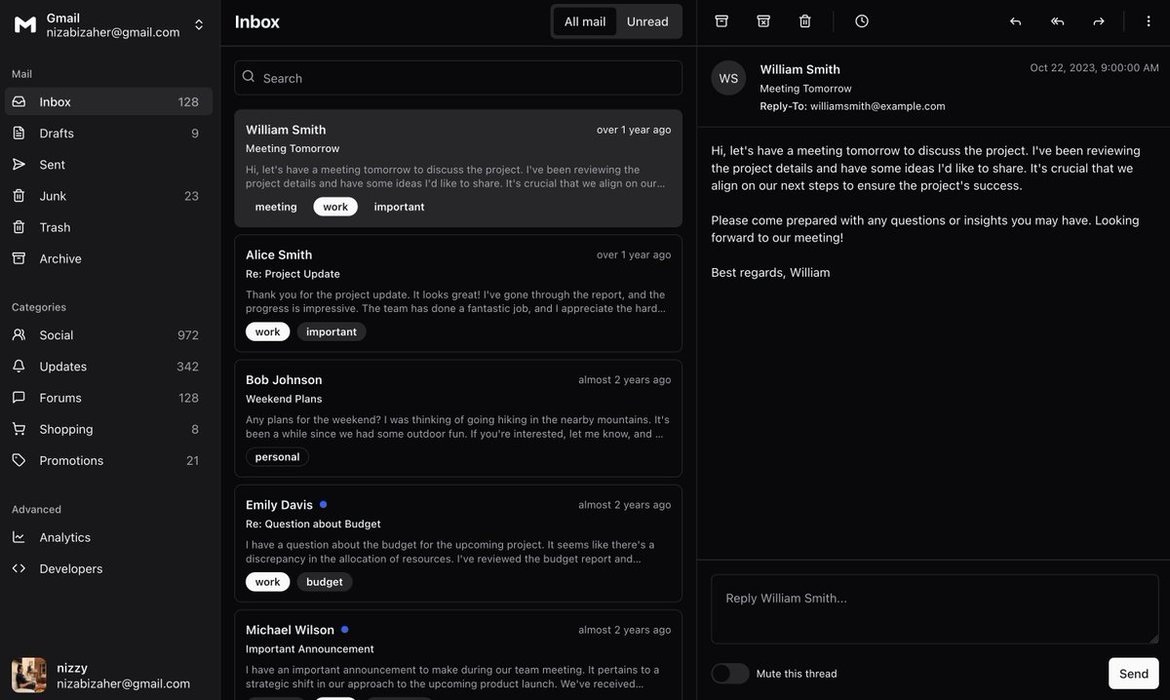
Task: Open the Drafts folder
Action: point(57,133)
